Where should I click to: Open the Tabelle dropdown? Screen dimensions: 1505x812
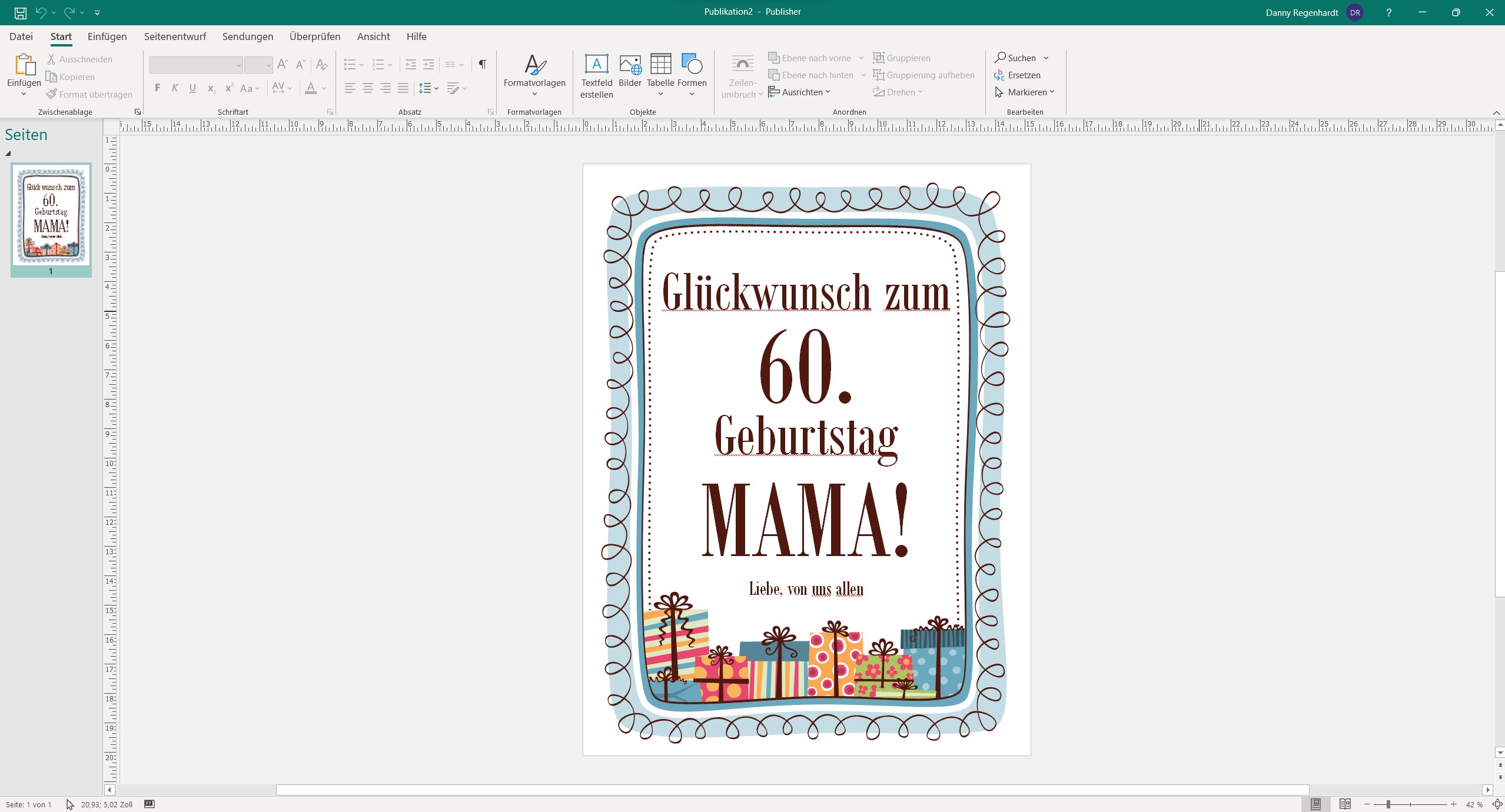(660, 94)
